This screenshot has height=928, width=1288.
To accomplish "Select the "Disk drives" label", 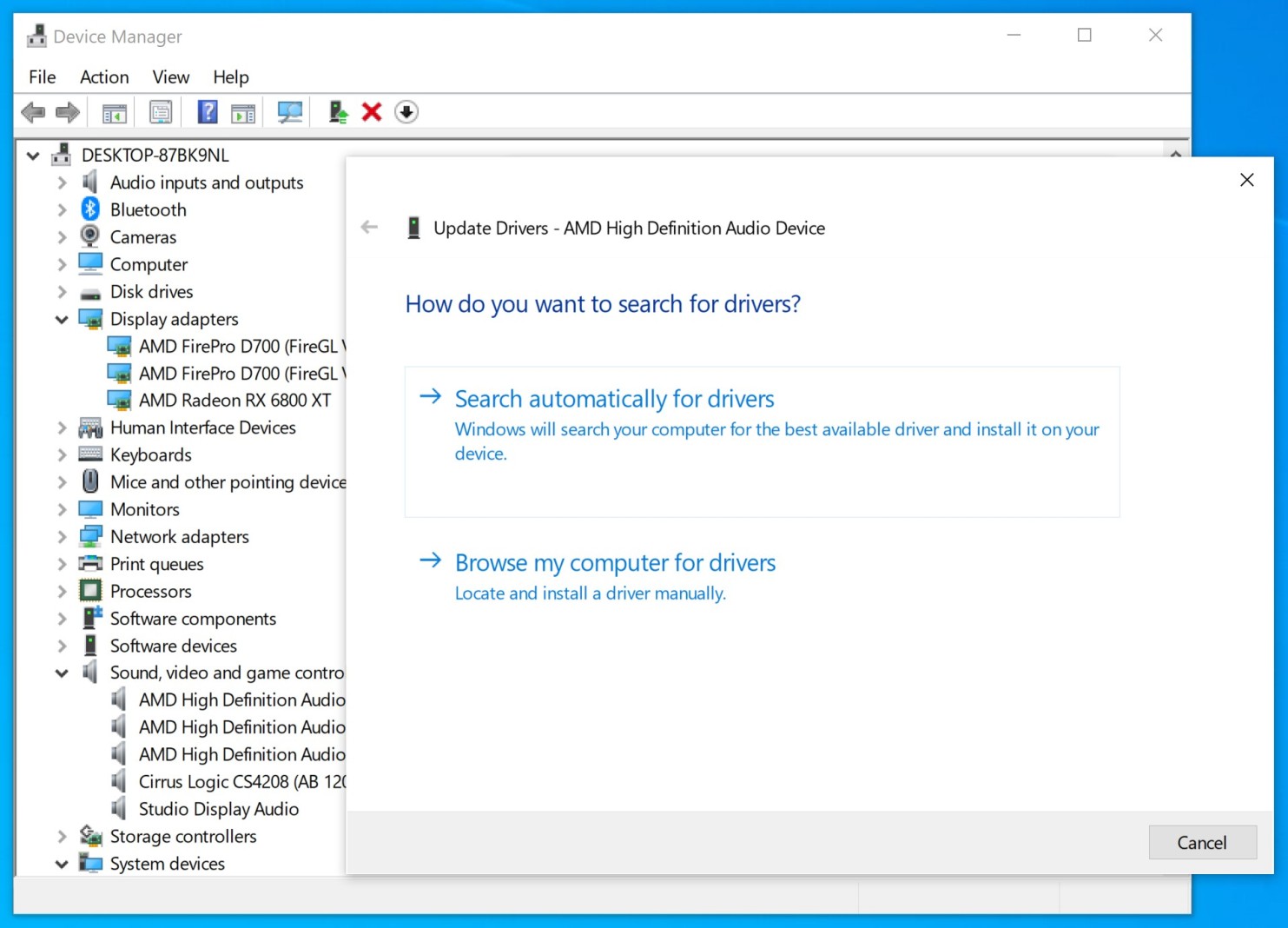I will (152, 292).
